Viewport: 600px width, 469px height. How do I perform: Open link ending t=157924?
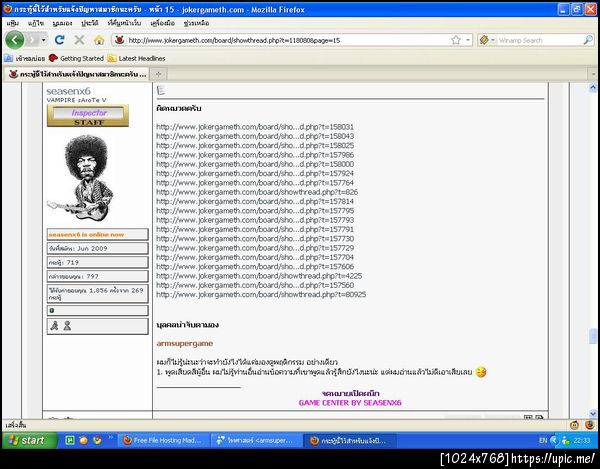255,173
